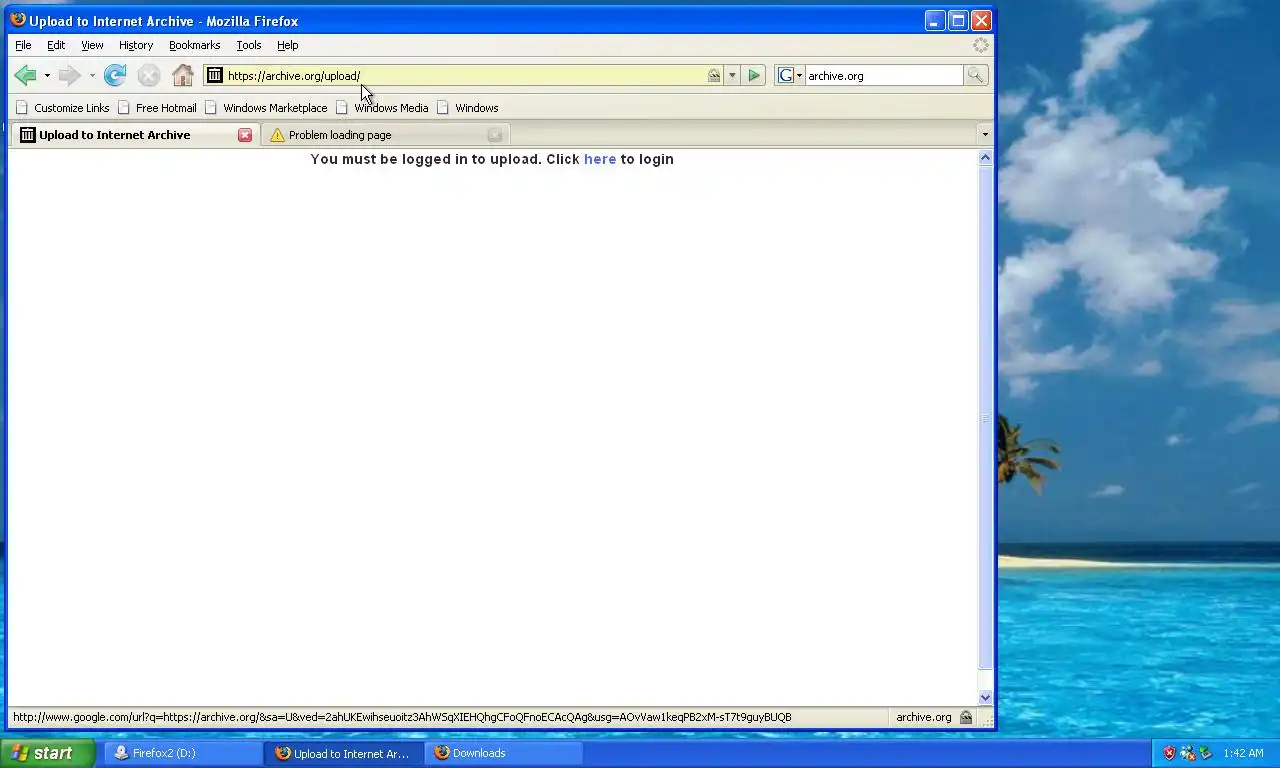Go back with the green Back arrow

[25, 75]
